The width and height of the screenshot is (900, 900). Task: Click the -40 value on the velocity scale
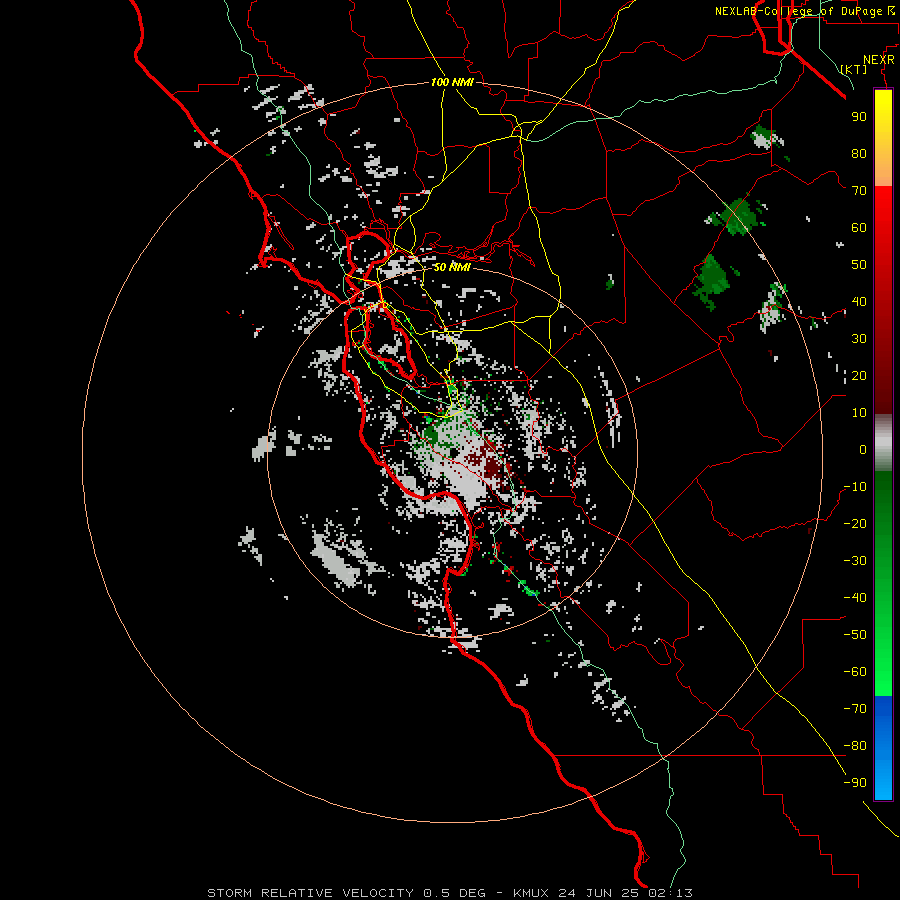point(855,598)
